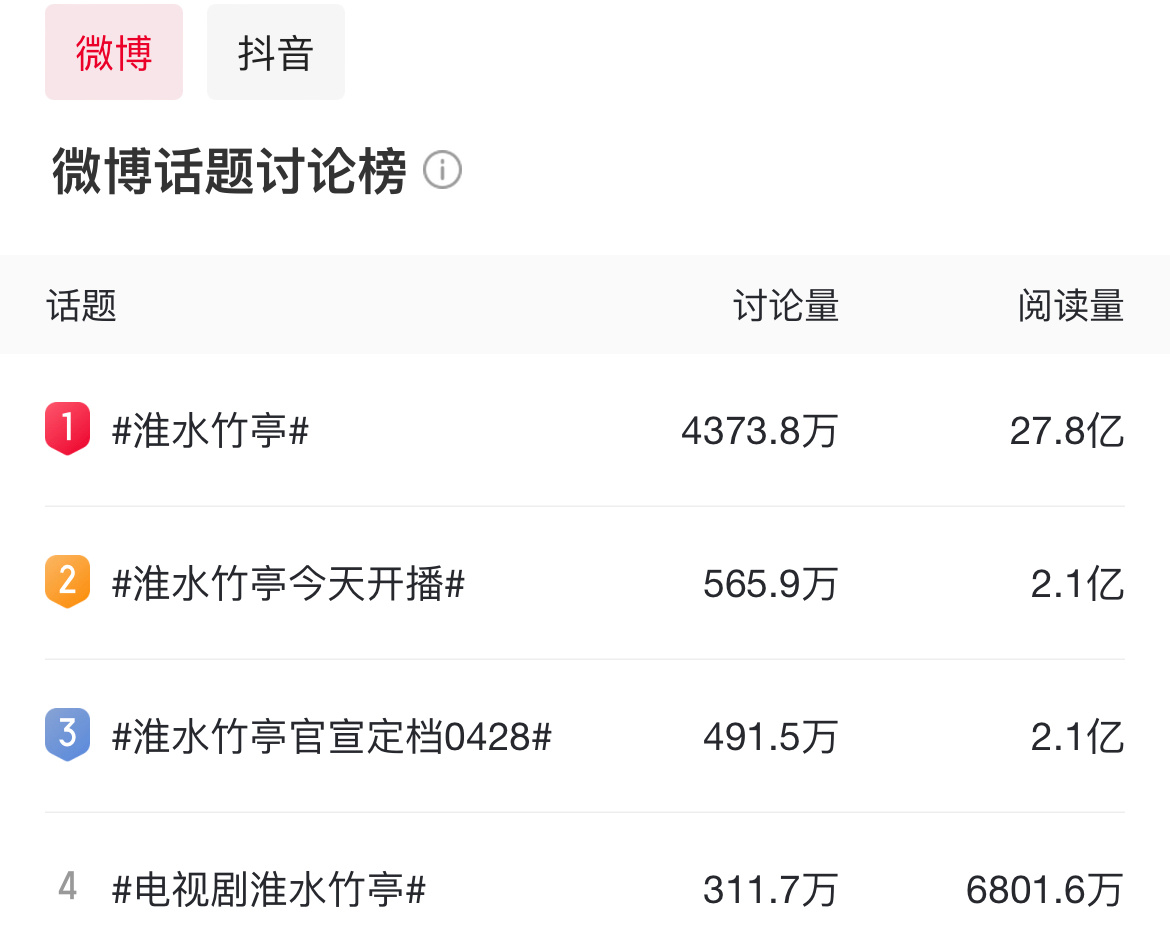Click read count 27.8亿
The image size is (1170, 936).
coord(1067,431)
